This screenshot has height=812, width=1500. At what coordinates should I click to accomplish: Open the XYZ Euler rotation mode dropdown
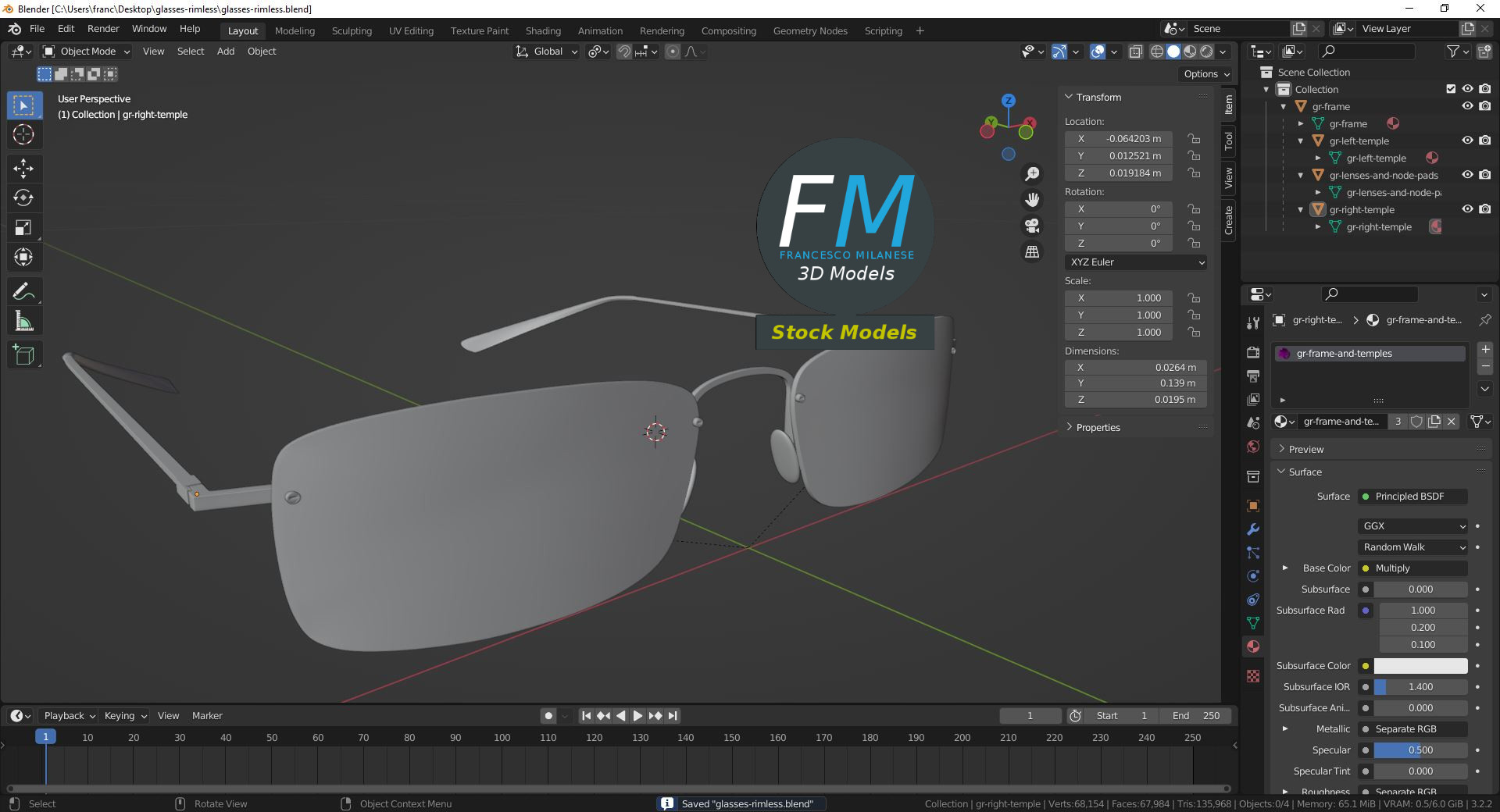[1135, 262]
